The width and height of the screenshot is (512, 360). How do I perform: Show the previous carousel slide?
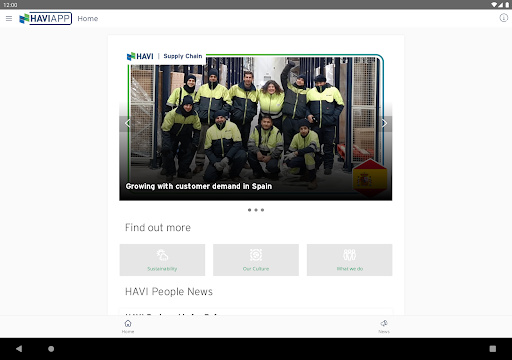pyautogui.click(x=127, y=123)
